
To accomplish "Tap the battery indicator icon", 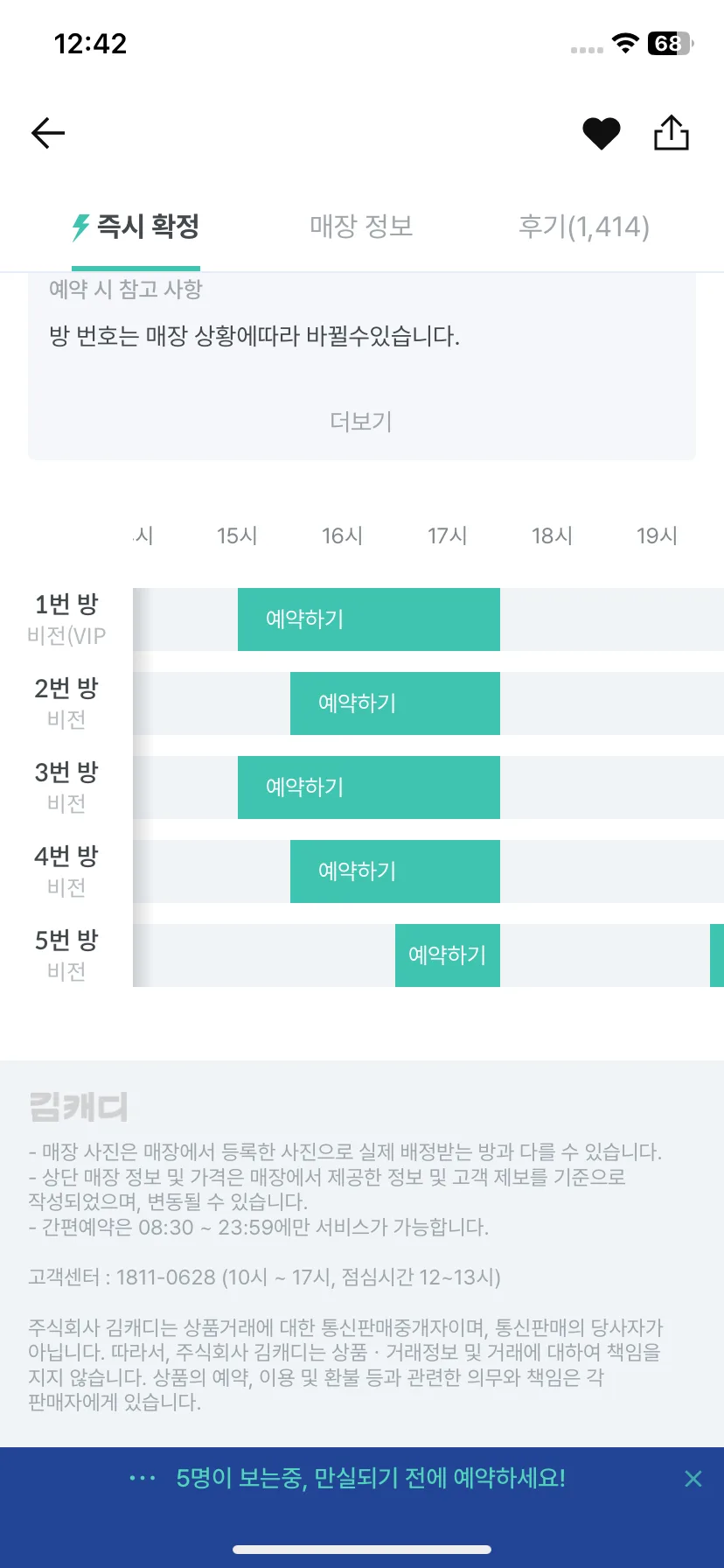I will 671,44.
